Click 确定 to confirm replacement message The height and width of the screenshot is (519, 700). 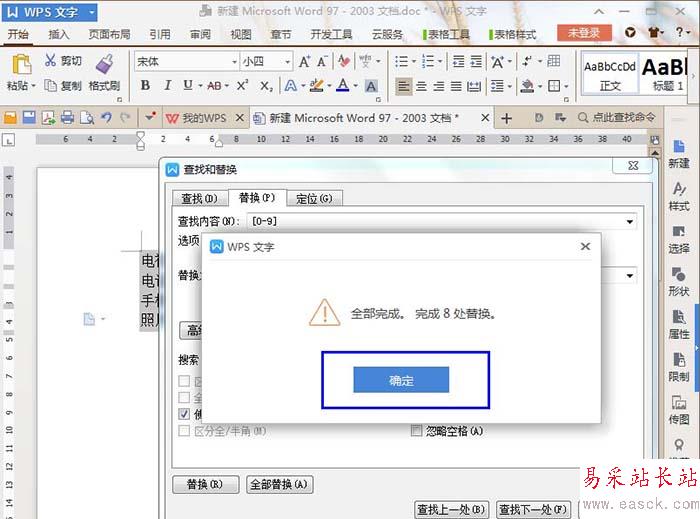click(x=401, y=380)
